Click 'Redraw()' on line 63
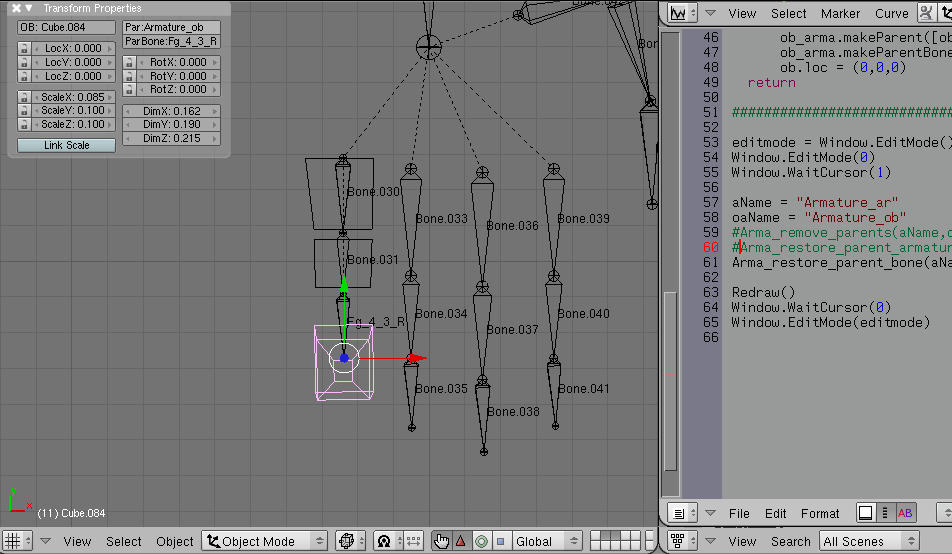This screenshot has width=952, height=554. point(763,292)
